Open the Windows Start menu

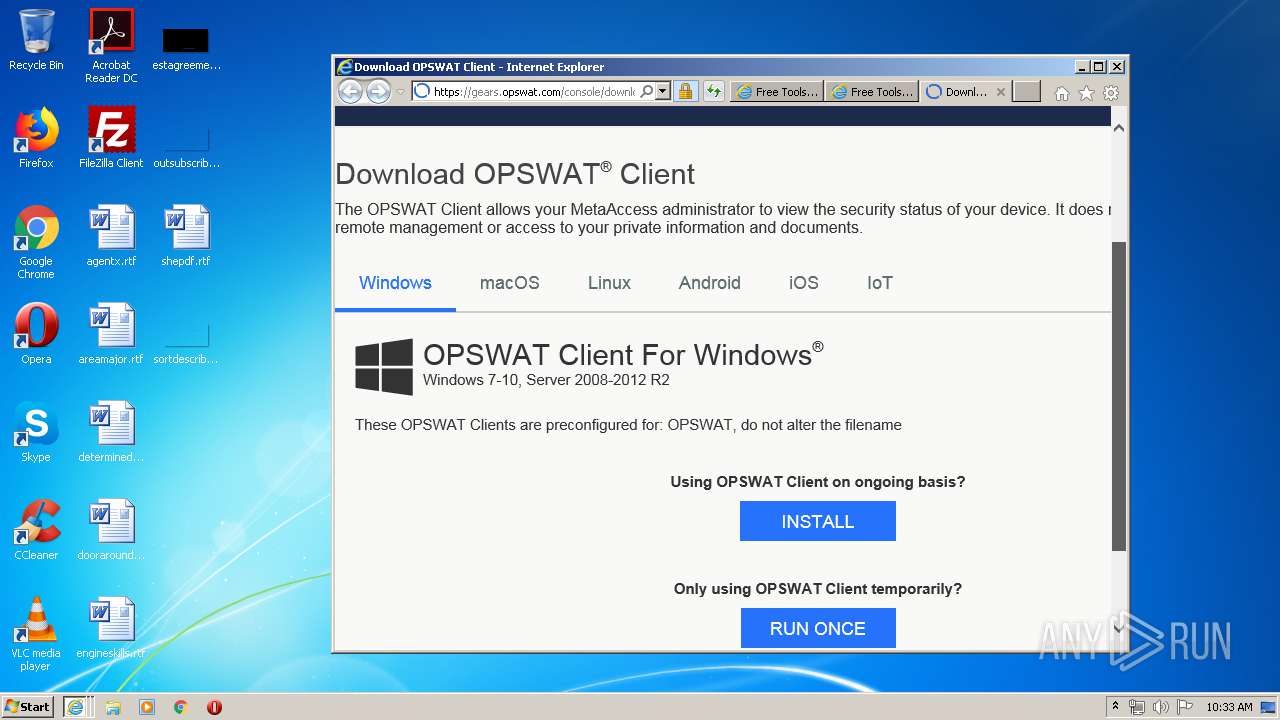click(28, 706)
